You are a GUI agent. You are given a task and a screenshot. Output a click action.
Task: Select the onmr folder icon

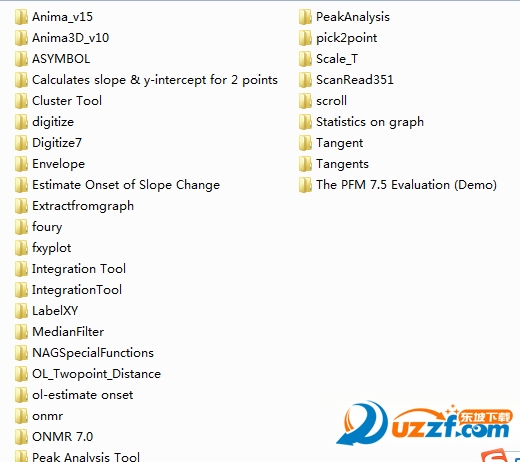pyautogui.click(x=21, y=416)
